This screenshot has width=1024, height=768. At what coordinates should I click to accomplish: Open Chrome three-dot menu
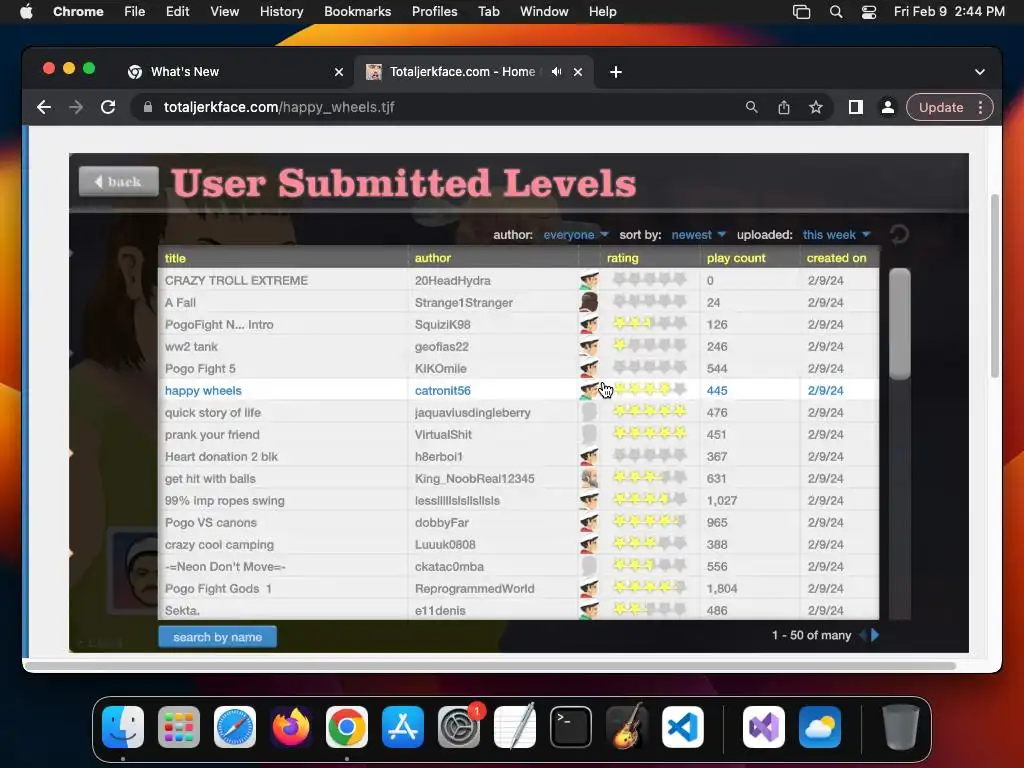coord(980,107)
